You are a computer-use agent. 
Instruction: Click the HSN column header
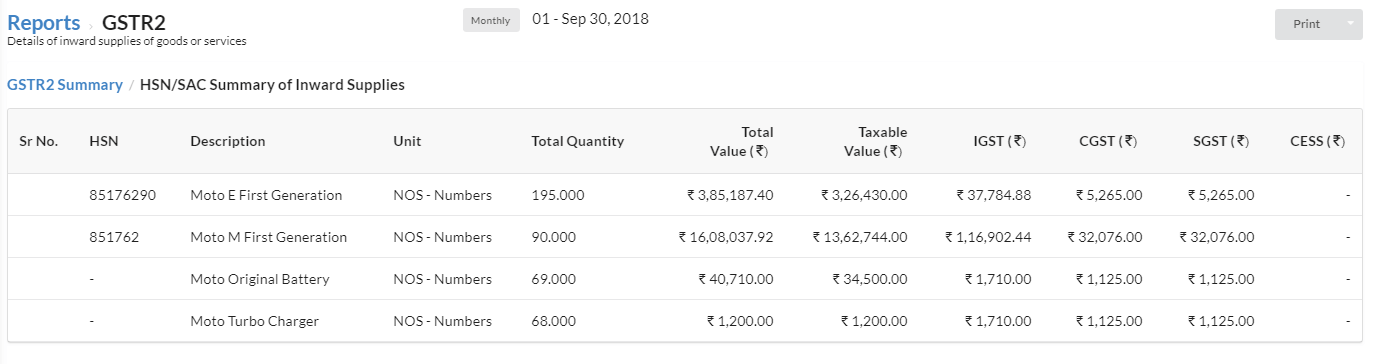104,141
